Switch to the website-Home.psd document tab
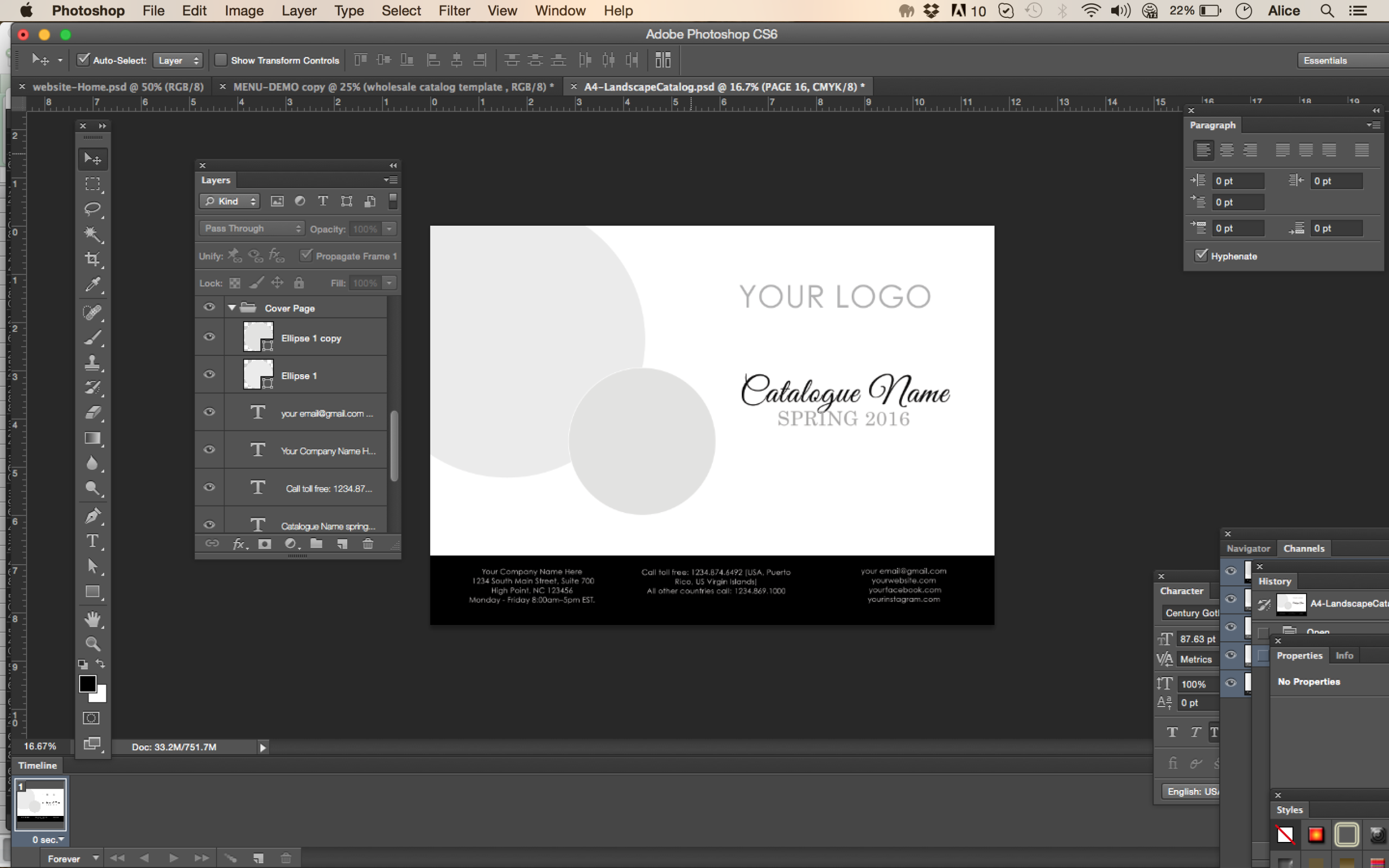Image resolution: width=1389 pixels, height=868 pixels. [118, 87]
